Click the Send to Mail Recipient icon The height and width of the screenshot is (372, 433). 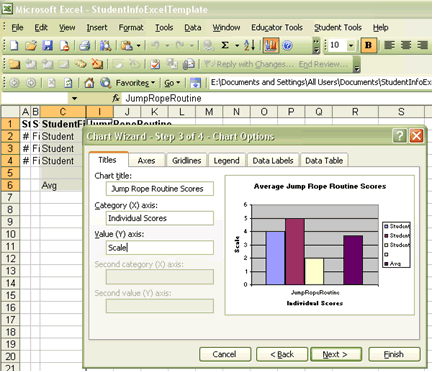pos(189,64)
